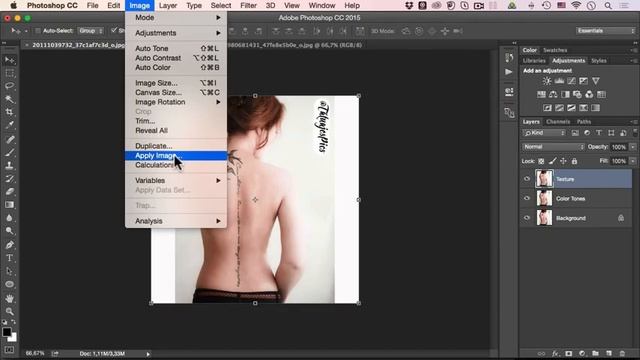The image size is (640, 360).
Task: Select the Gradient tool
Action: pyautogui.click(x=10, y=205)
